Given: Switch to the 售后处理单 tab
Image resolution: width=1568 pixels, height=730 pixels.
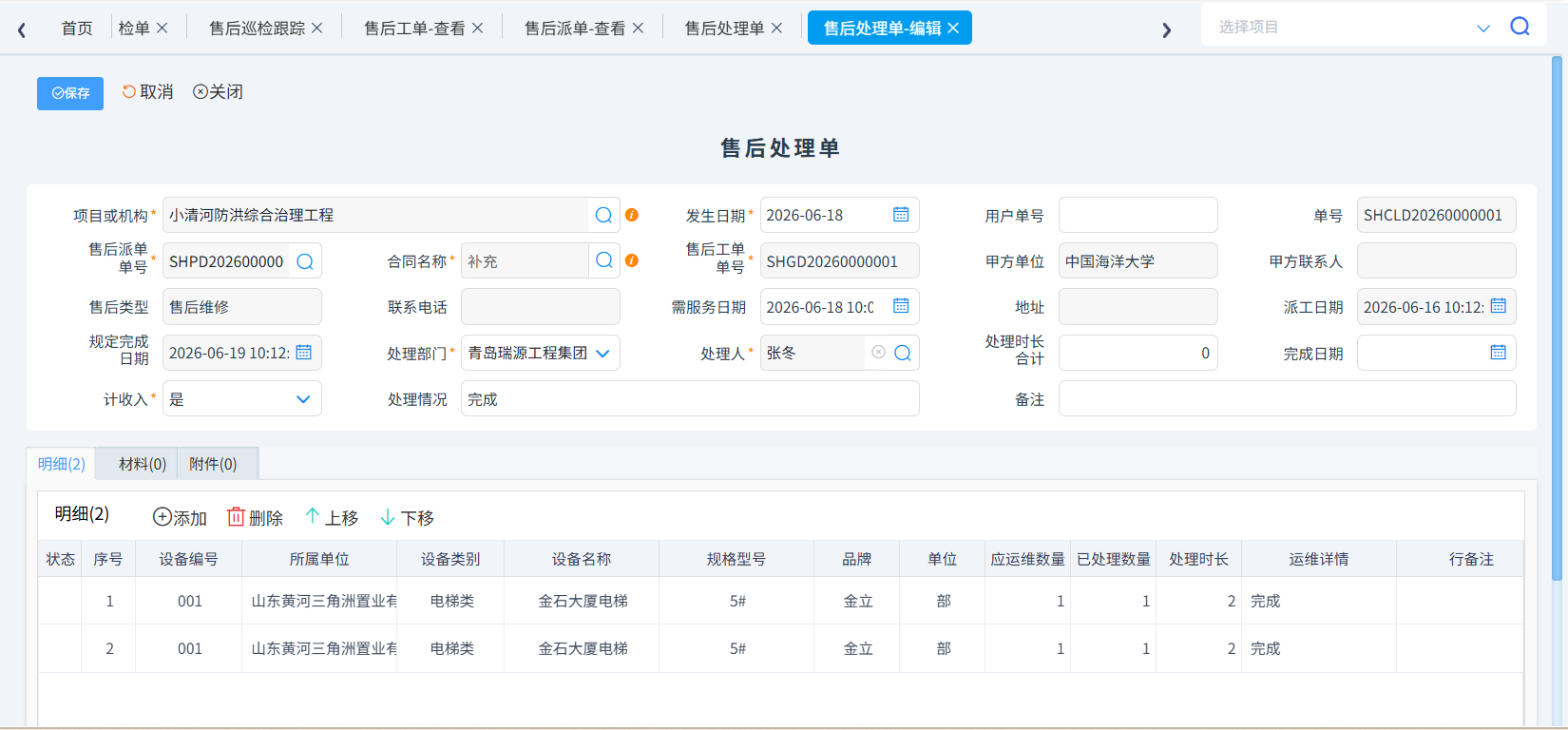Looking at the screenshot, I should pyautogui.click(x=724, y=29).
